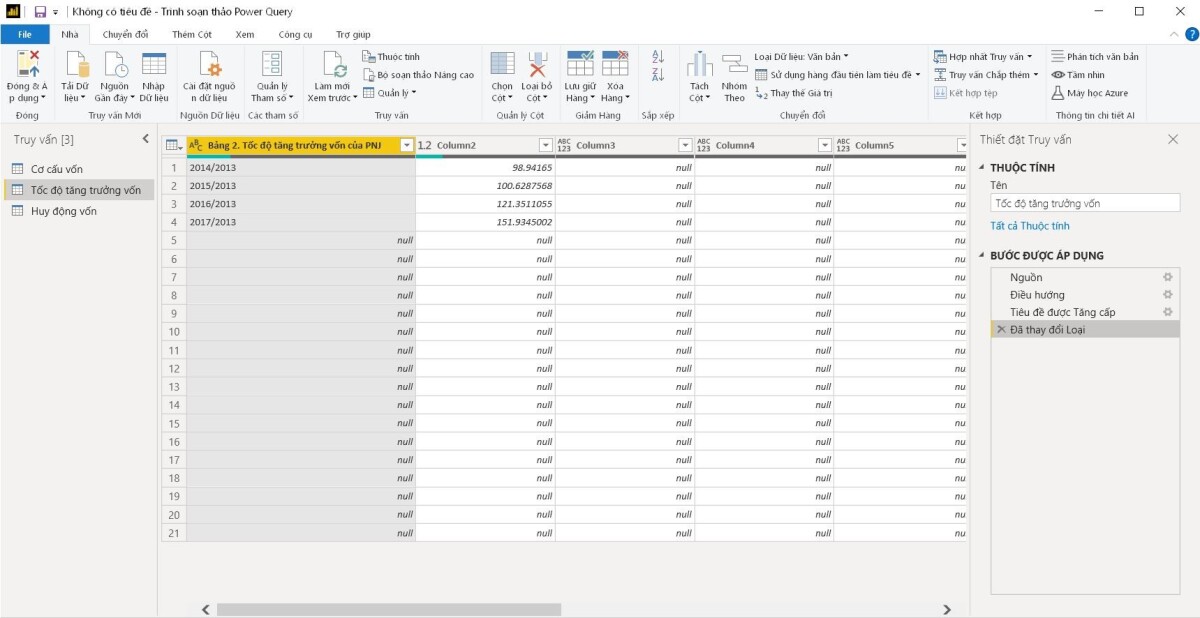Refresh preview with Làm mới Xem trước
1200x618 pixels.
tap(330, 78)
